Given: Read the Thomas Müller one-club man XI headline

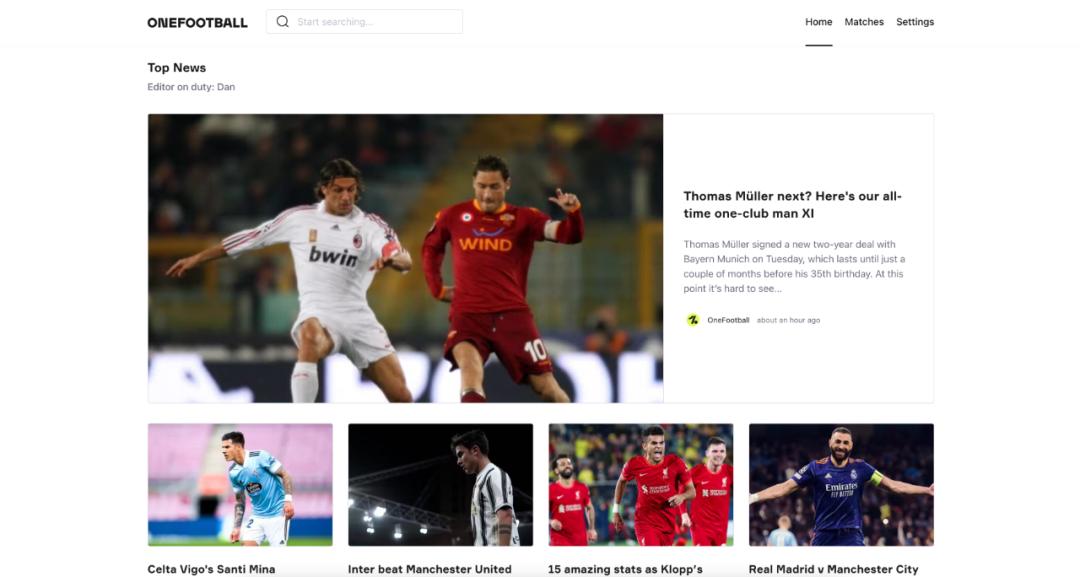Looking at the screenshot, I should pos(792,204).
